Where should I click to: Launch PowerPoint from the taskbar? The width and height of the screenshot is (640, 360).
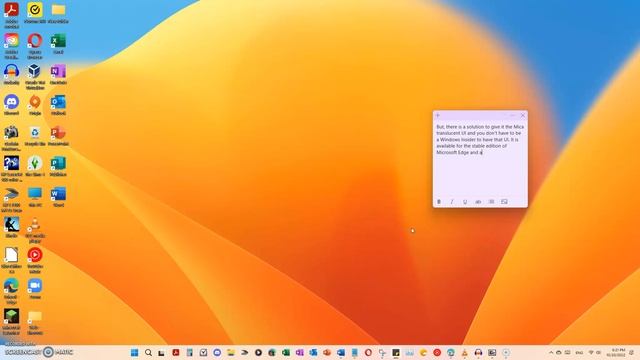[327, 353]
